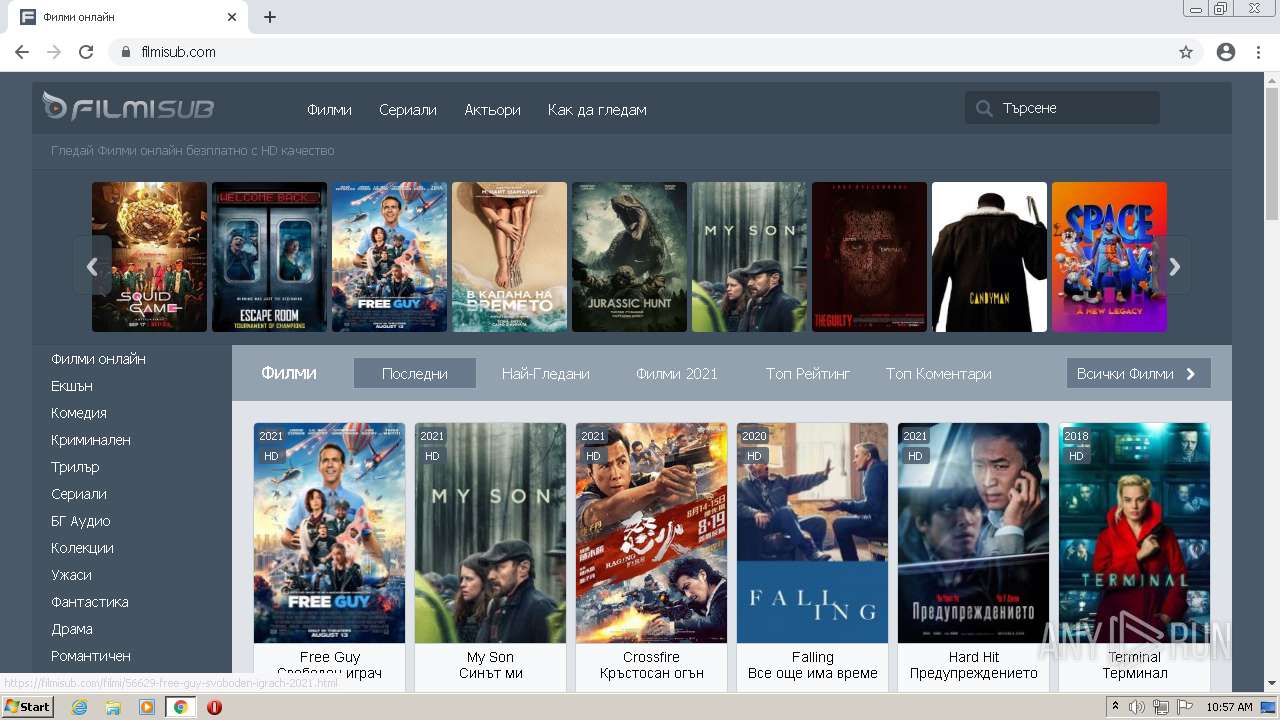Screen dimensions: 1280x720
Task: Click the action center flag icon
Action: 1185,707
